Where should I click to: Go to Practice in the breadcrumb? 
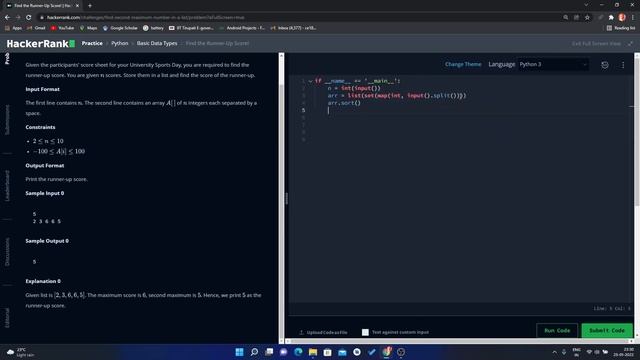tap(92, 43)
